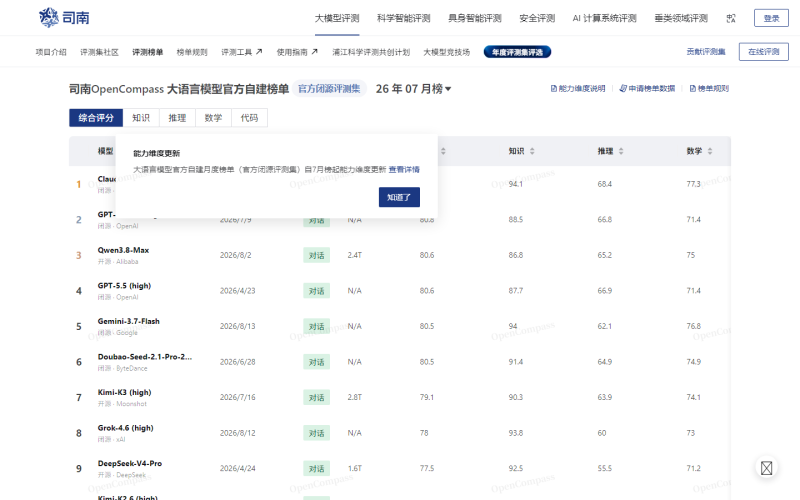Switch language with the translate icon
This screenshot has height=500, width=800.
[731, 18]
